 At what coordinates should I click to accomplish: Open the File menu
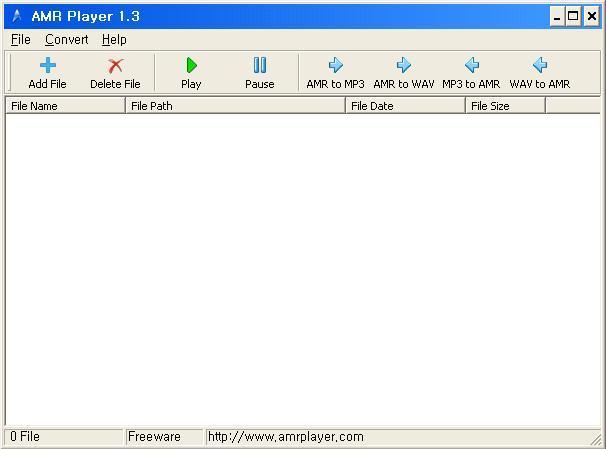(20, 39)
